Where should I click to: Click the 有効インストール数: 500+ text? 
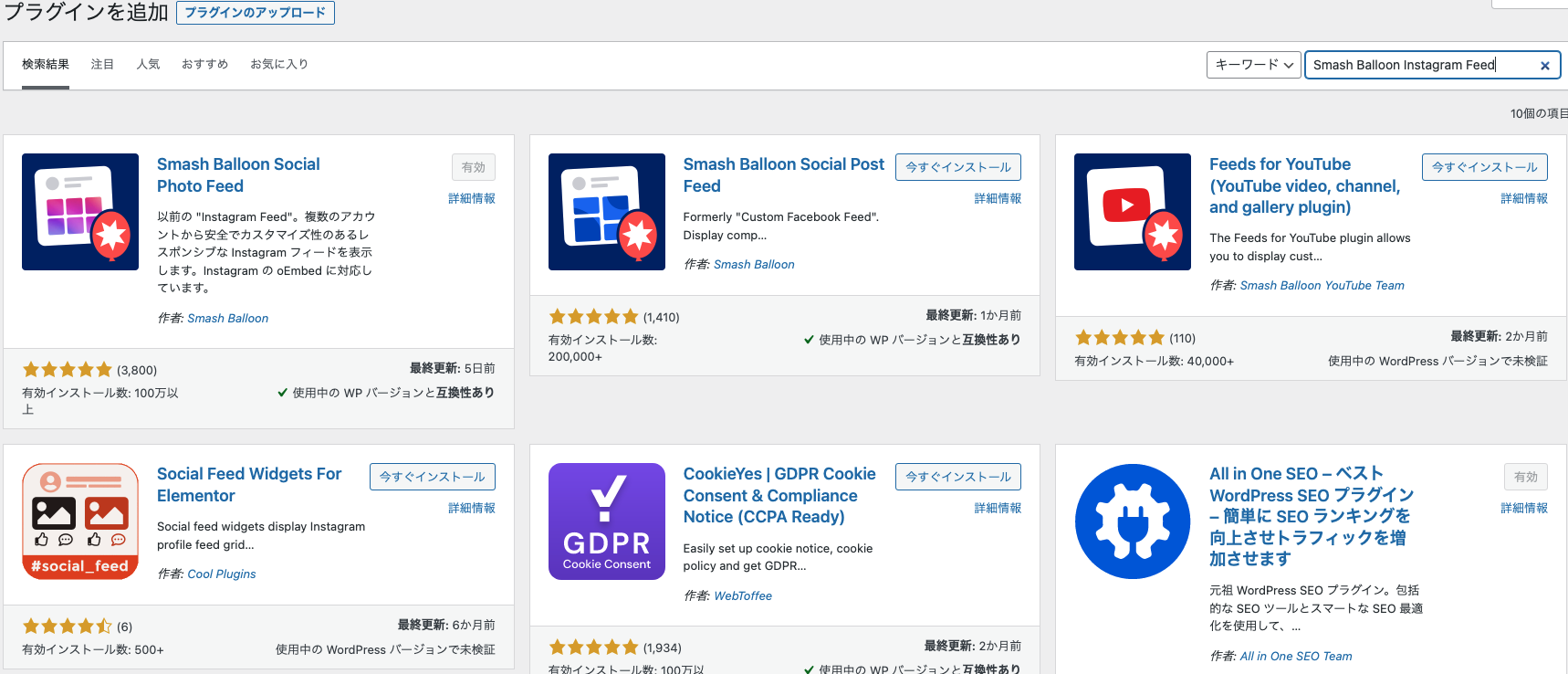pos(93,650)
